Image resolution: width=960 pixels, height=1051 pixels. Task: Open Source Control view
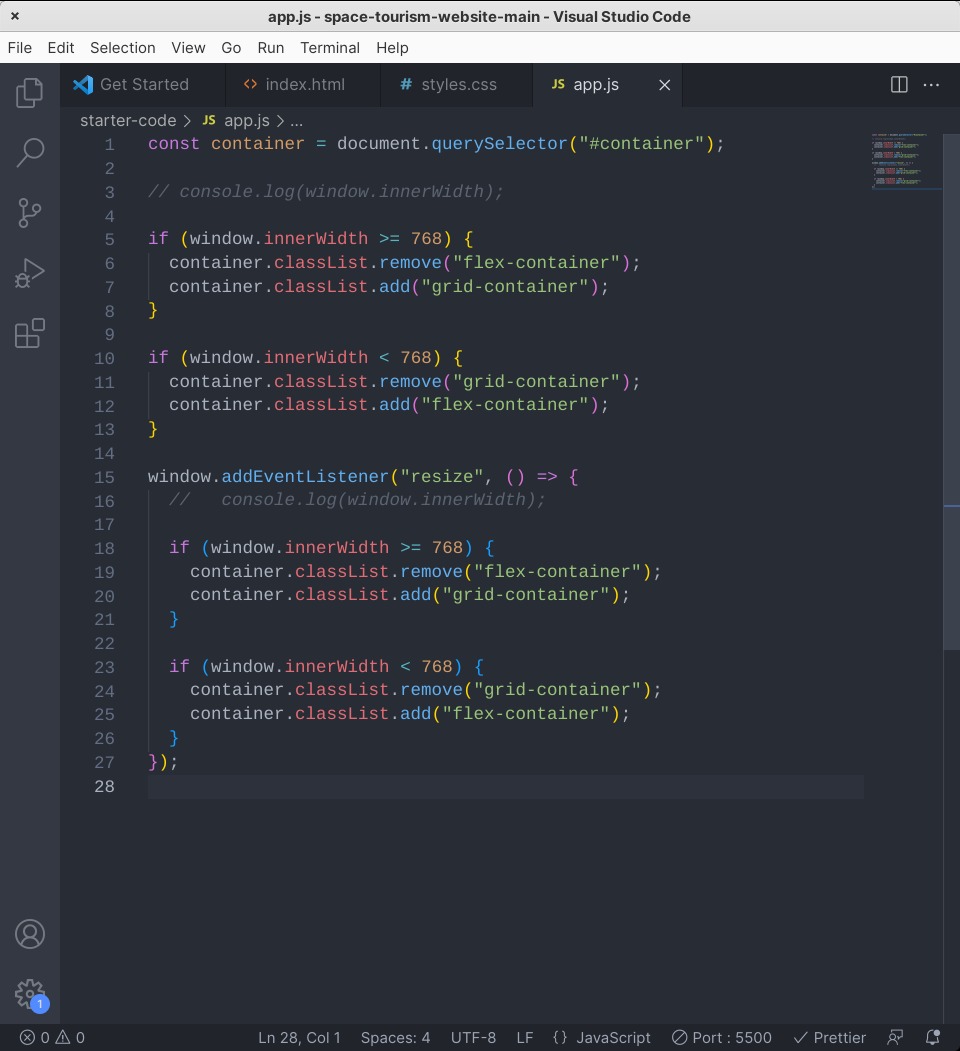(x=30, y=212)
